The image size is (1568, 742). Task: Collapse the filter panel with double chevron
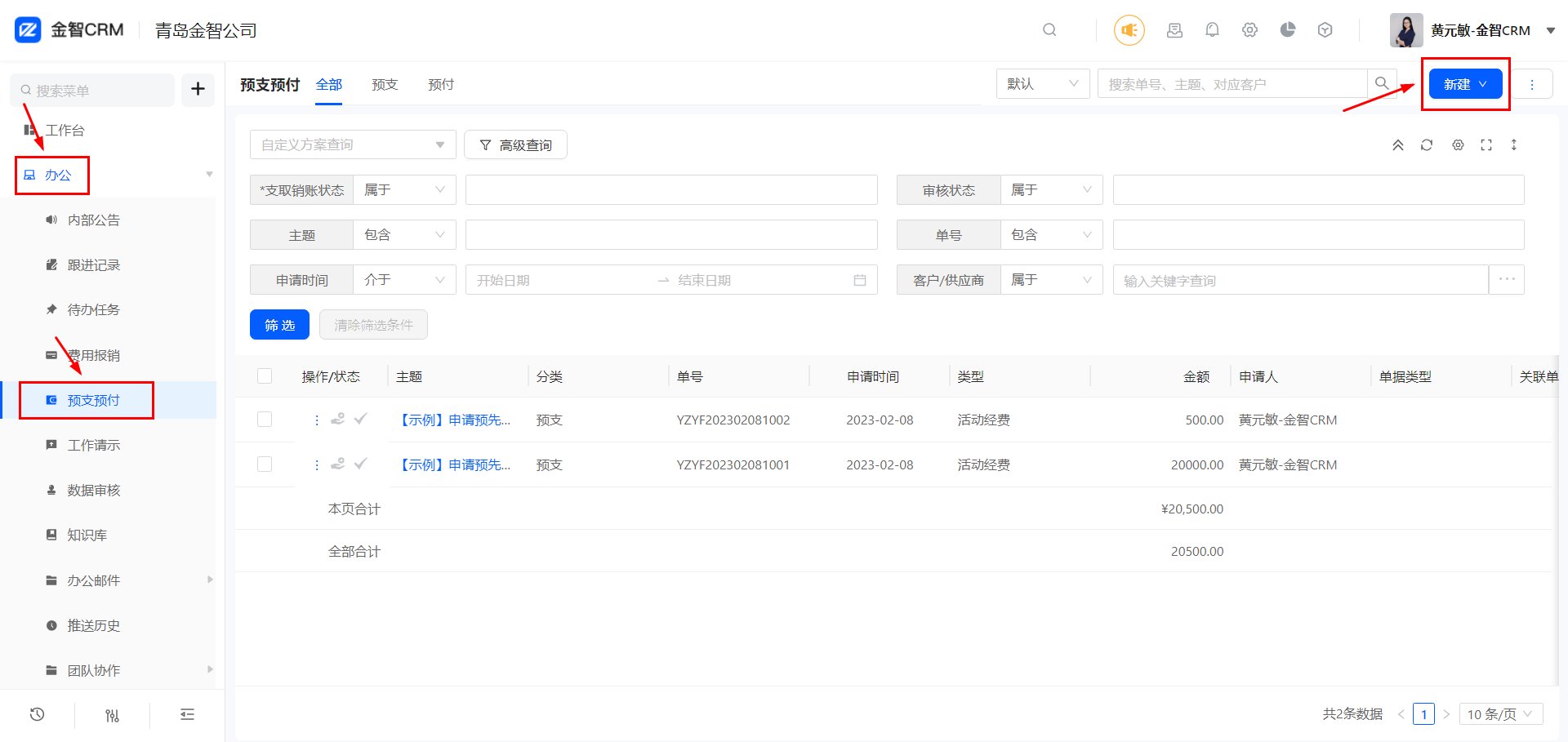(x=1398, y=145)
